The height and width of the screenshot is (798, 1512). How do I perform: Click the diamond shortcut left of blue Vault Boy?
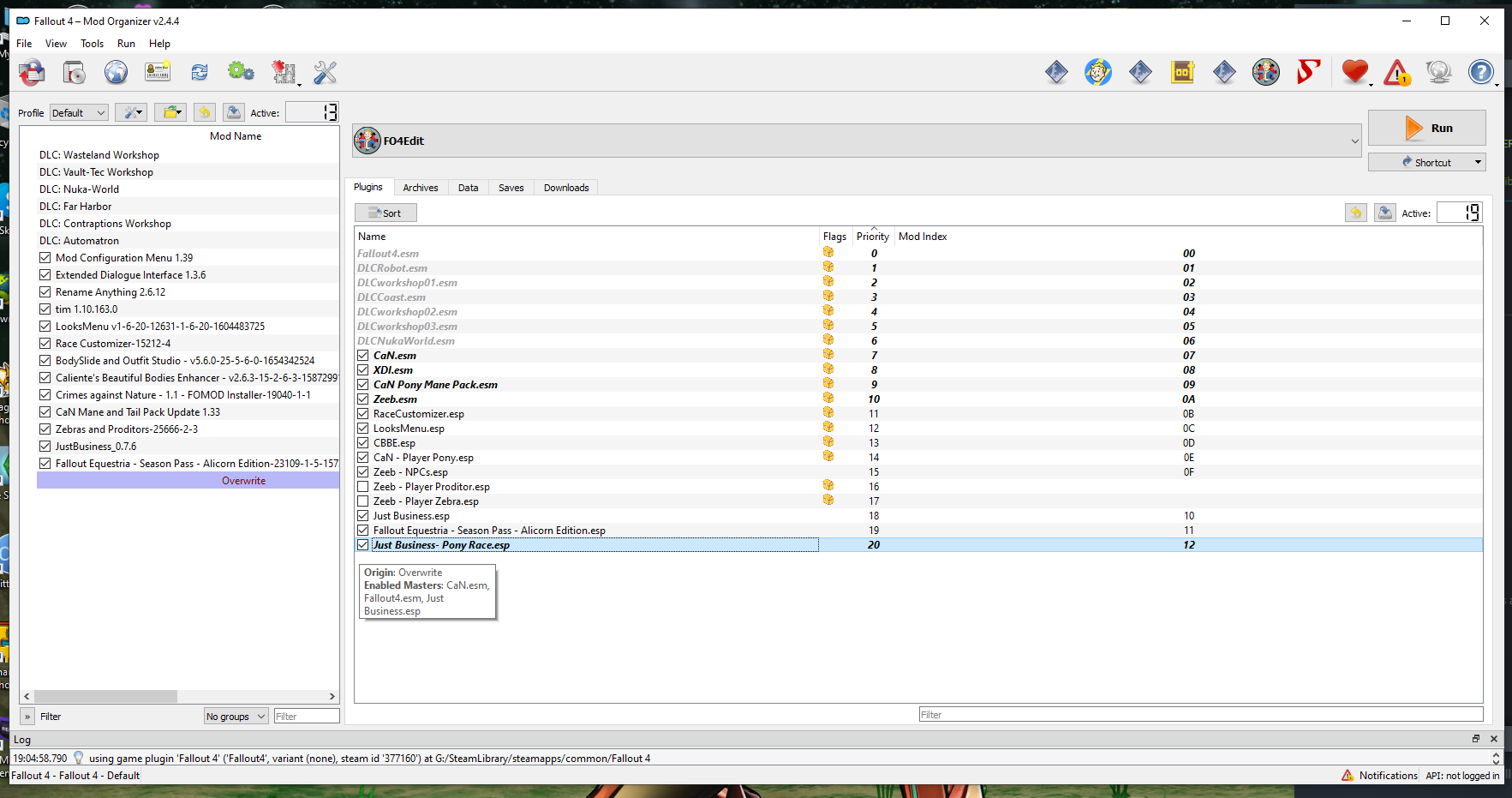(1056, 73)
